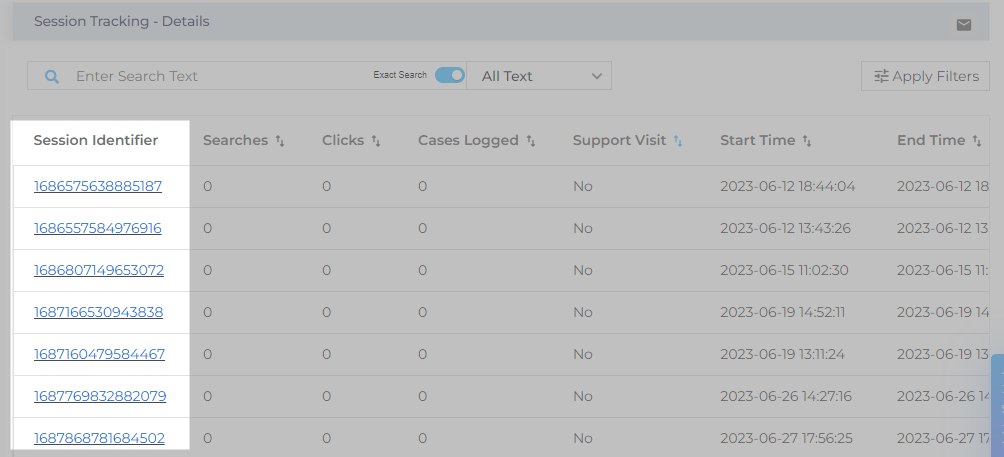This screenshot has width=1004, height=457.
Task: Toggle the Exact Search switch
Action: coord(450,76)
